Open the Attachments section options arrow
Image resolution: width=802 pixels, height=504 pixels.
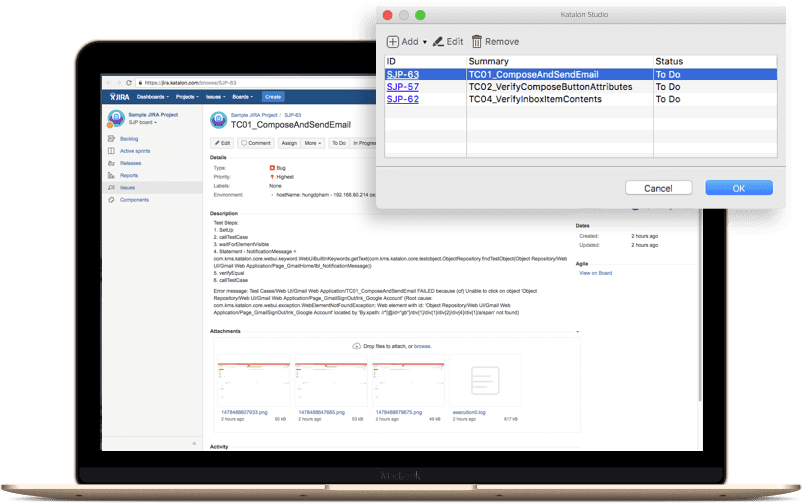577,332
